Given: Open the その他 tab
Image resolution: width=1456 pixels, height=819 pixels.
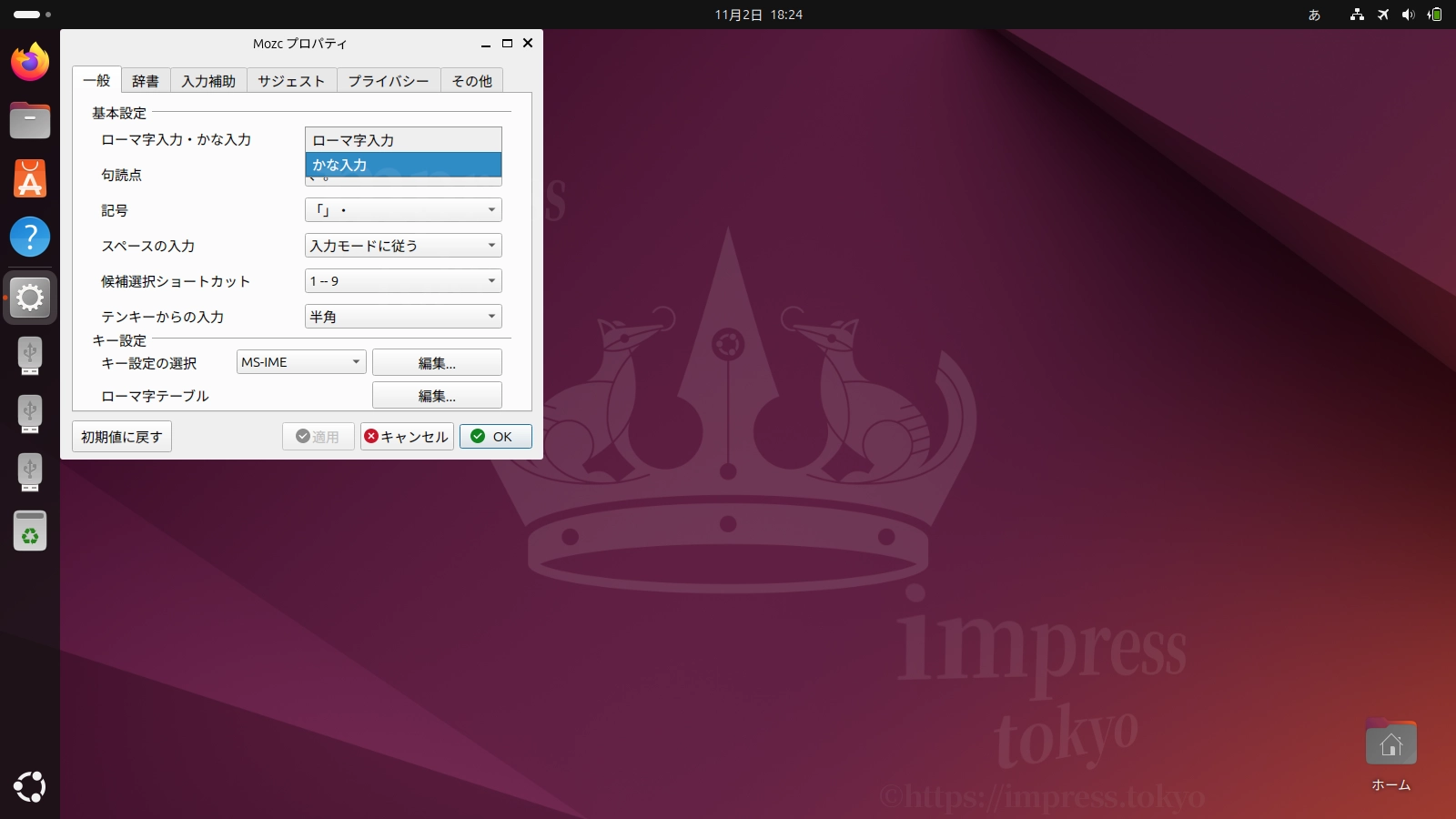Looking at the screenshot, I should 472,81.
